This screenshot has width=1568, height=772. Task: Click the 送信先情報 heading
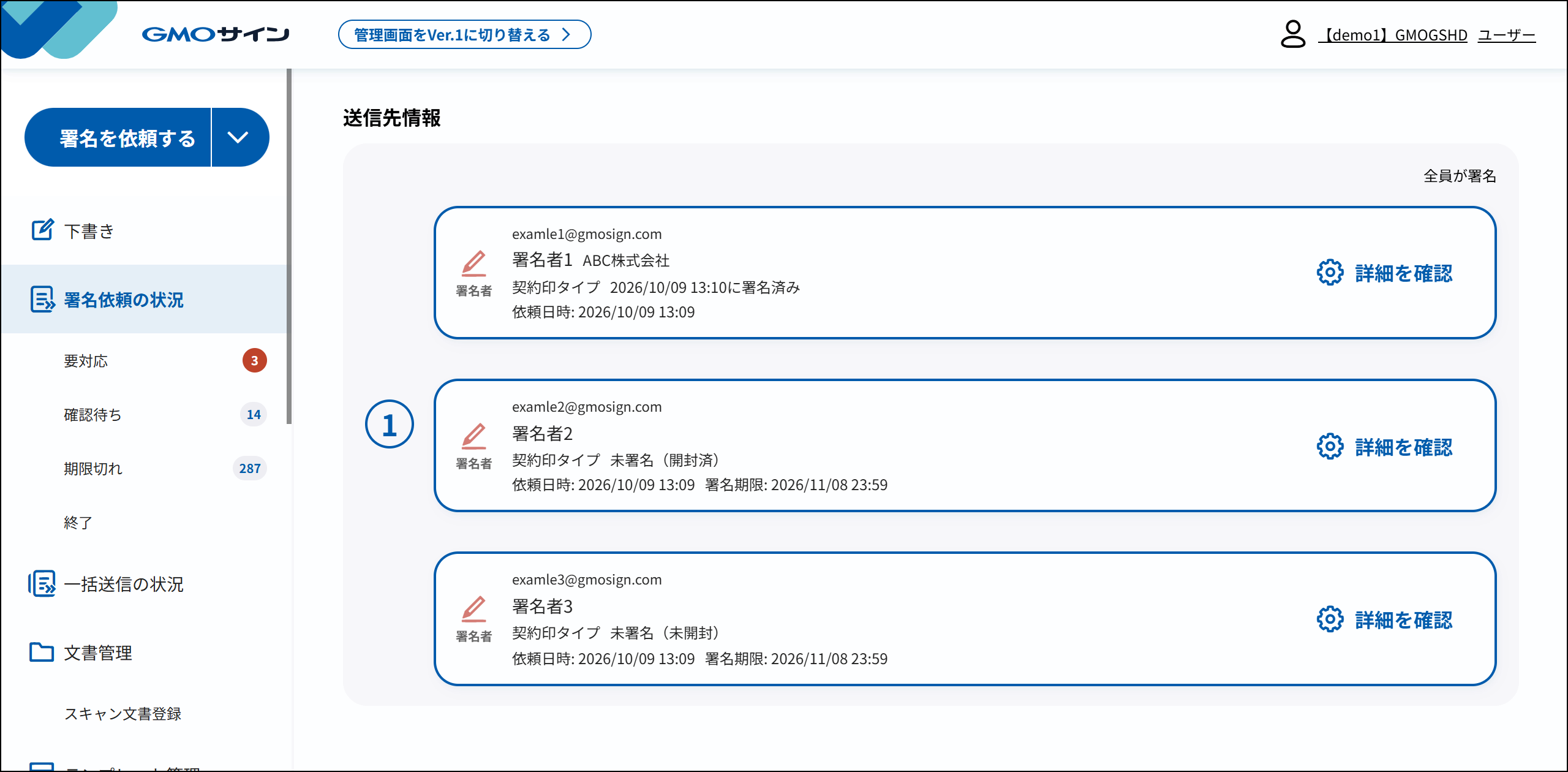tap(392, 118)
